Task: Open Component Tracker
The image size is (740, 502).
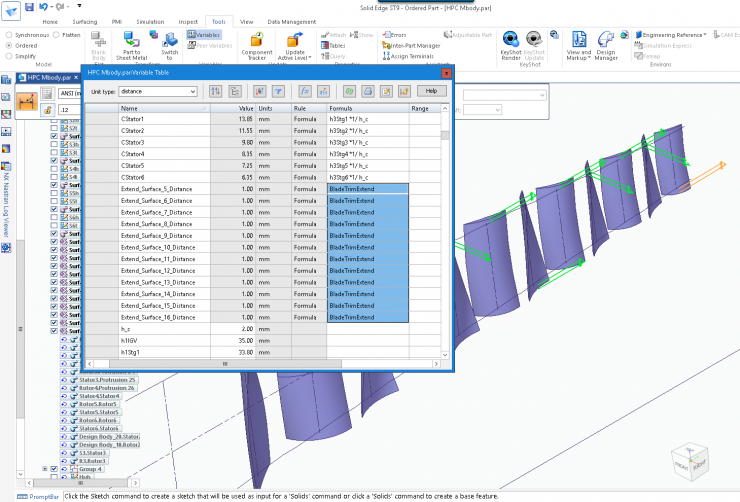Action: click(x=257, y=46)
